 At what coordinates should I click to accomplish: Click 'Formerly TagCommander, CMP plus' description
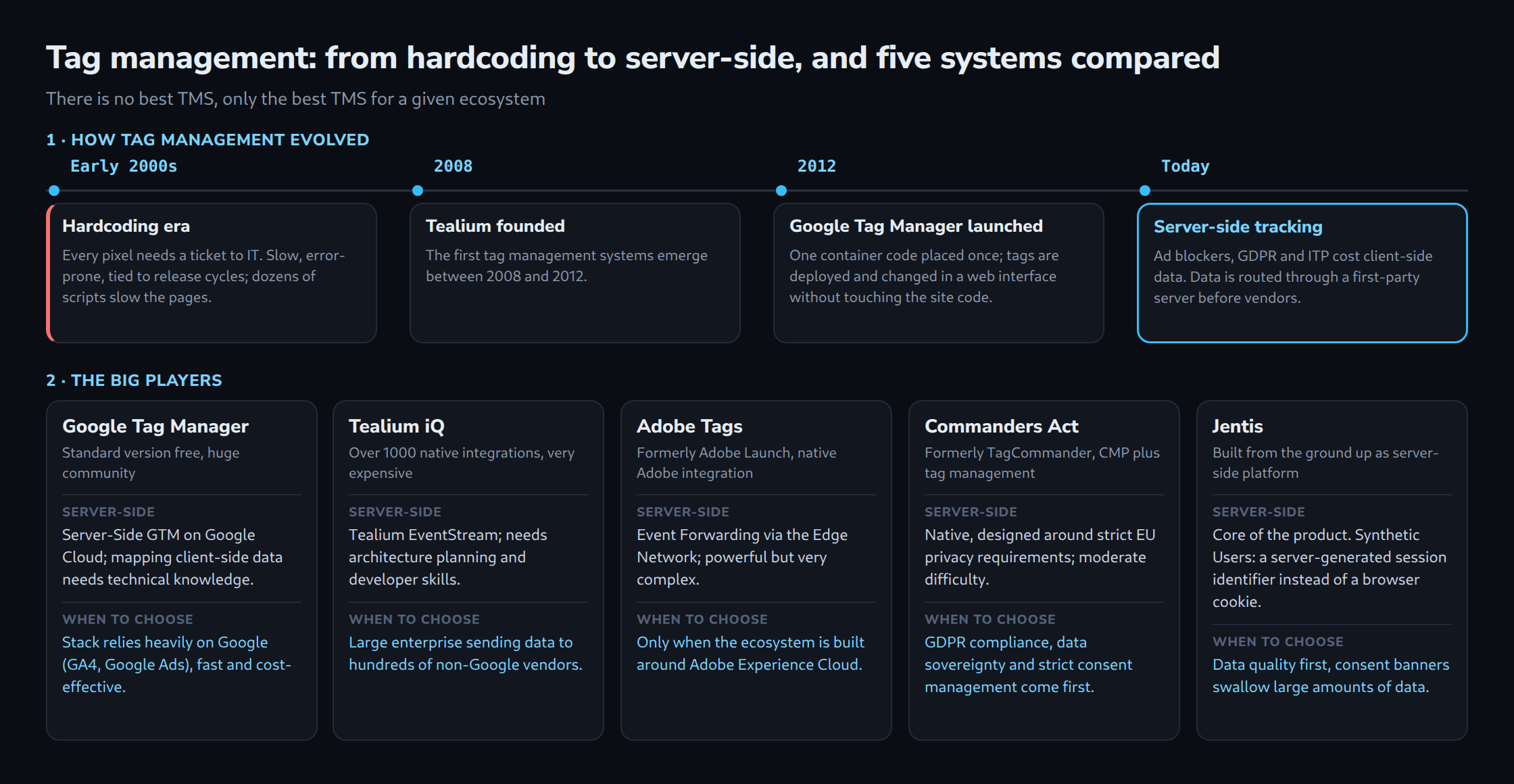tap(1042, 463)
